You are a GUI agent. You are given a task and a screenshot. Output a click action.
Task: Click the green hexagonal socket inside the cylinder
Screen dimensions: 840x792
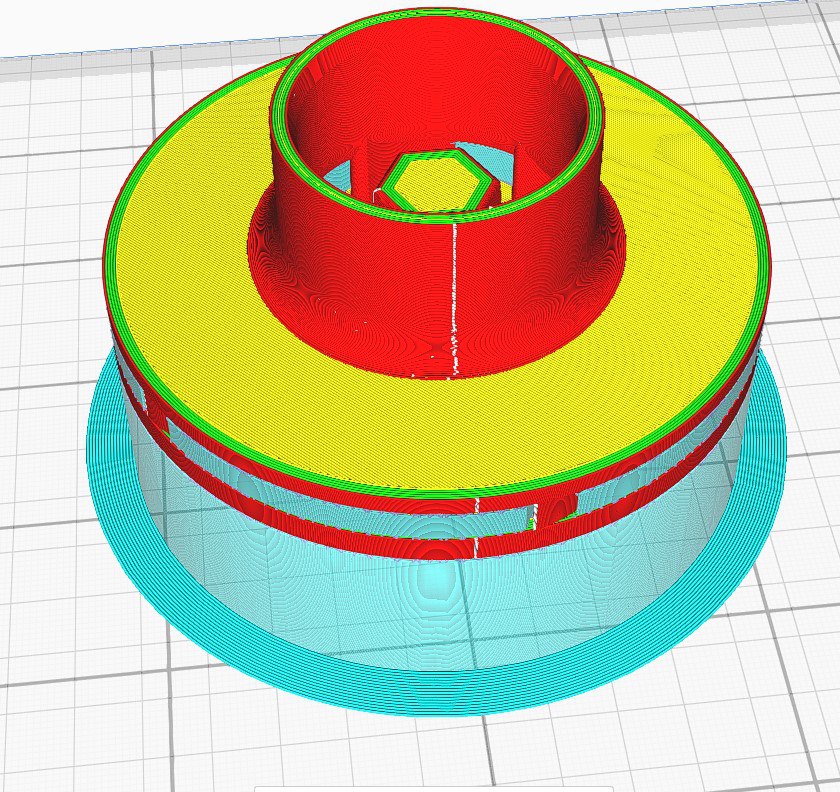coord(439,180)
